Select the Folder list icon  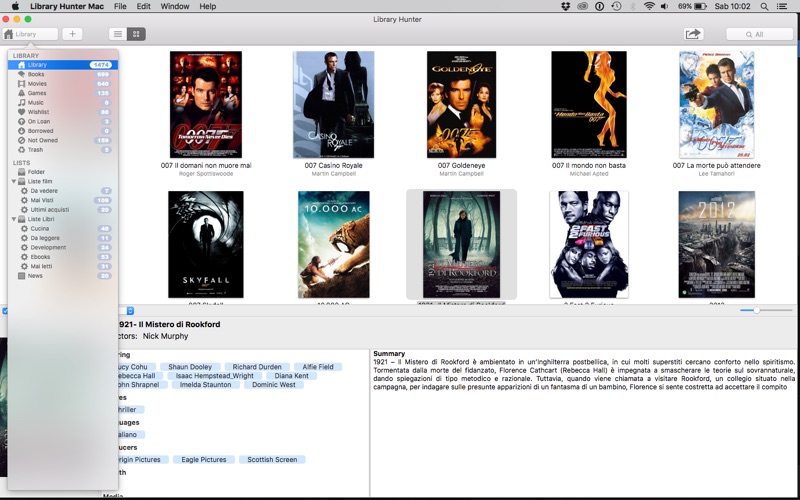pyautogui.click(x=21, y=172)
